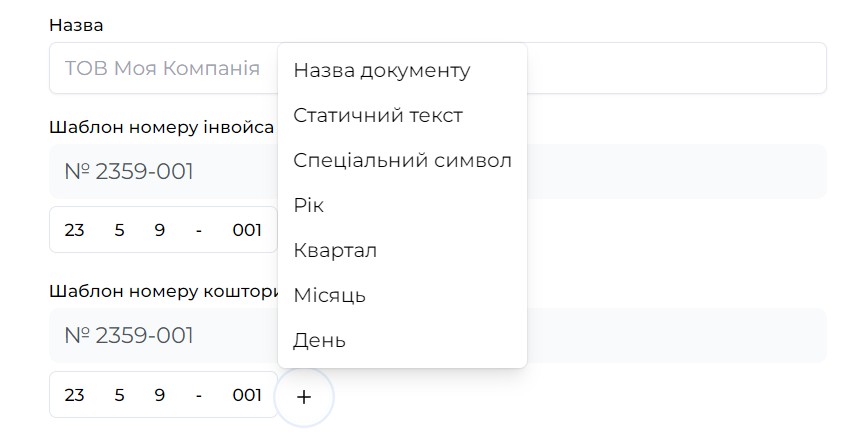Image resolution: width=847 pixels, height=435 pixels.
Task: Click the plus button to add a segment
Action: click(304, 397)
